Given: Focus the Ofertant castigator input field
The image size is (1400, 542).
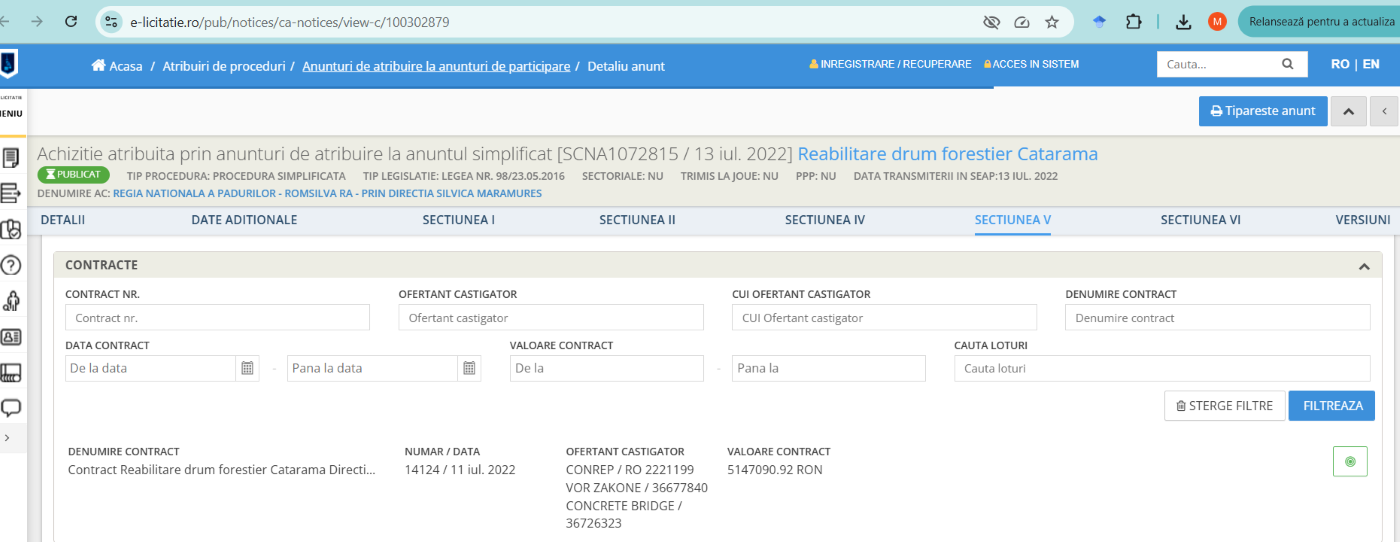Looking at the screenshot, I should coord(551,318).
